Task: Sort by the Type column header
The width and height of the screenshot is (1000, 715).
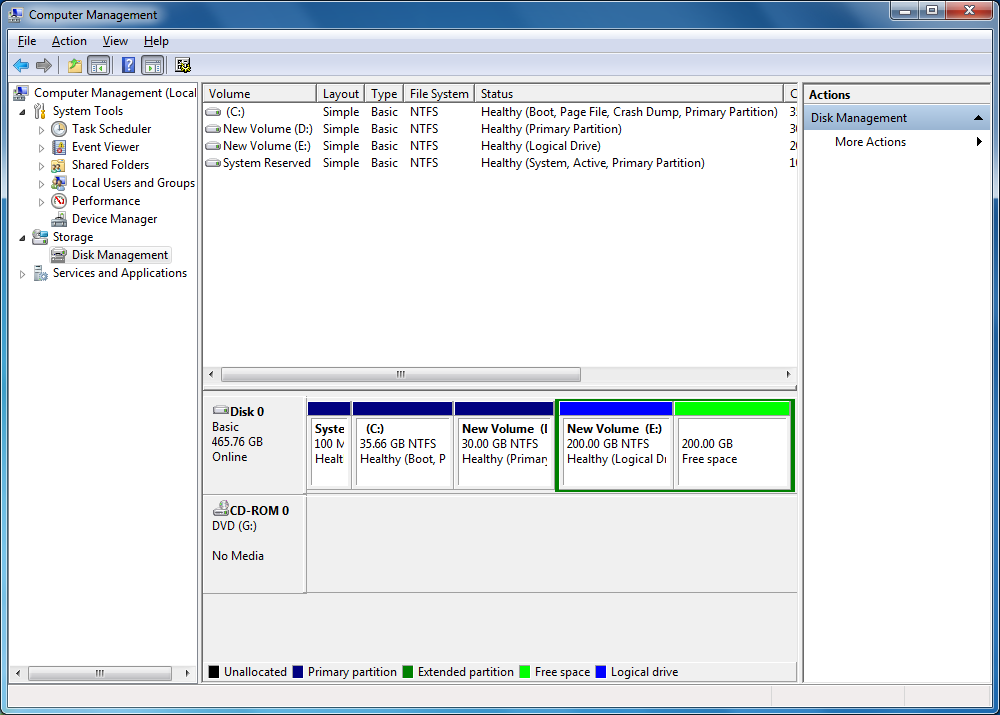Action: pos(384,94)
